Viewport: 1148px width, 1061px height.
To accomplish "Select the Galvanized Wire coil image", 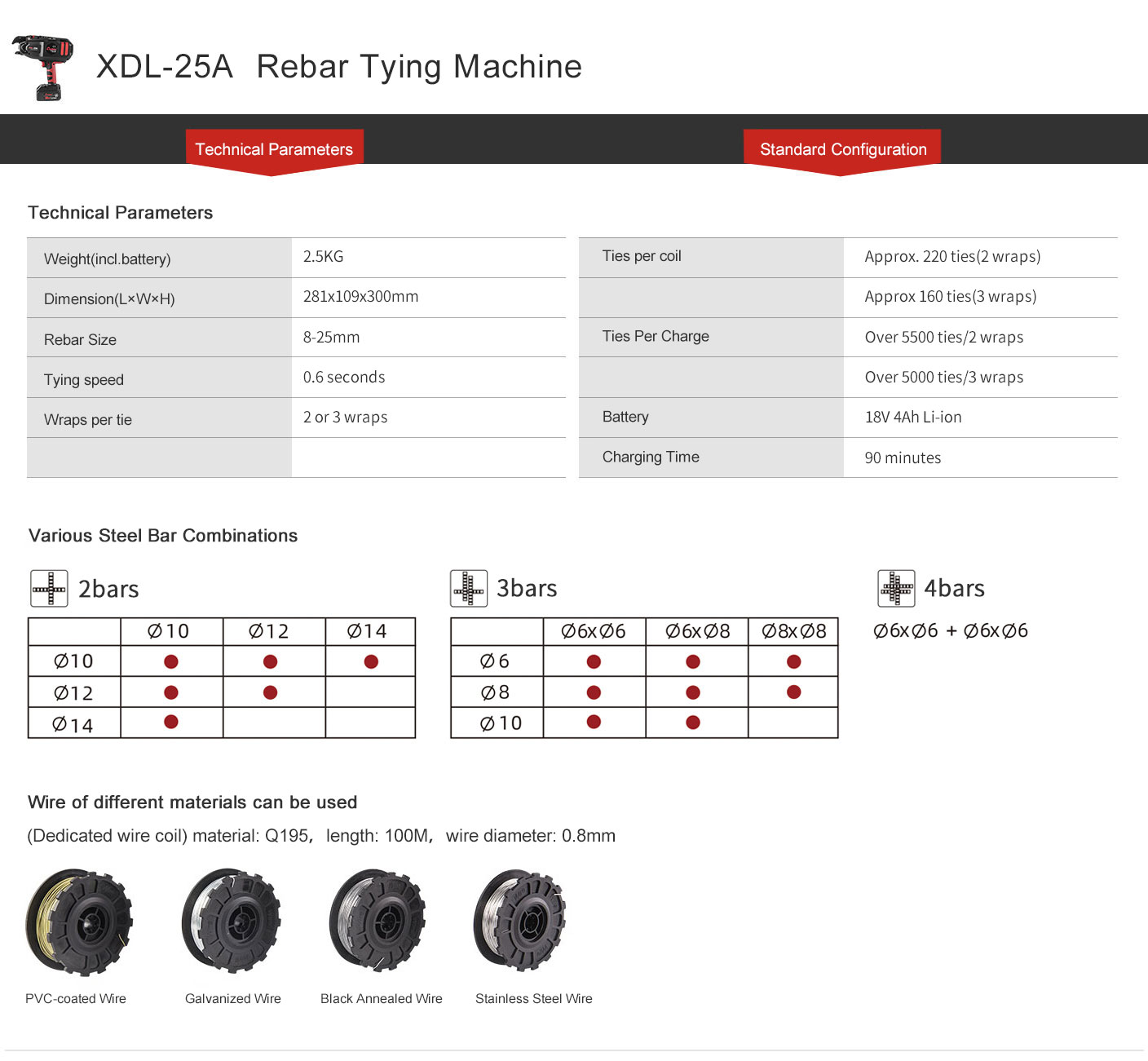I will click(x=231, y=921).
